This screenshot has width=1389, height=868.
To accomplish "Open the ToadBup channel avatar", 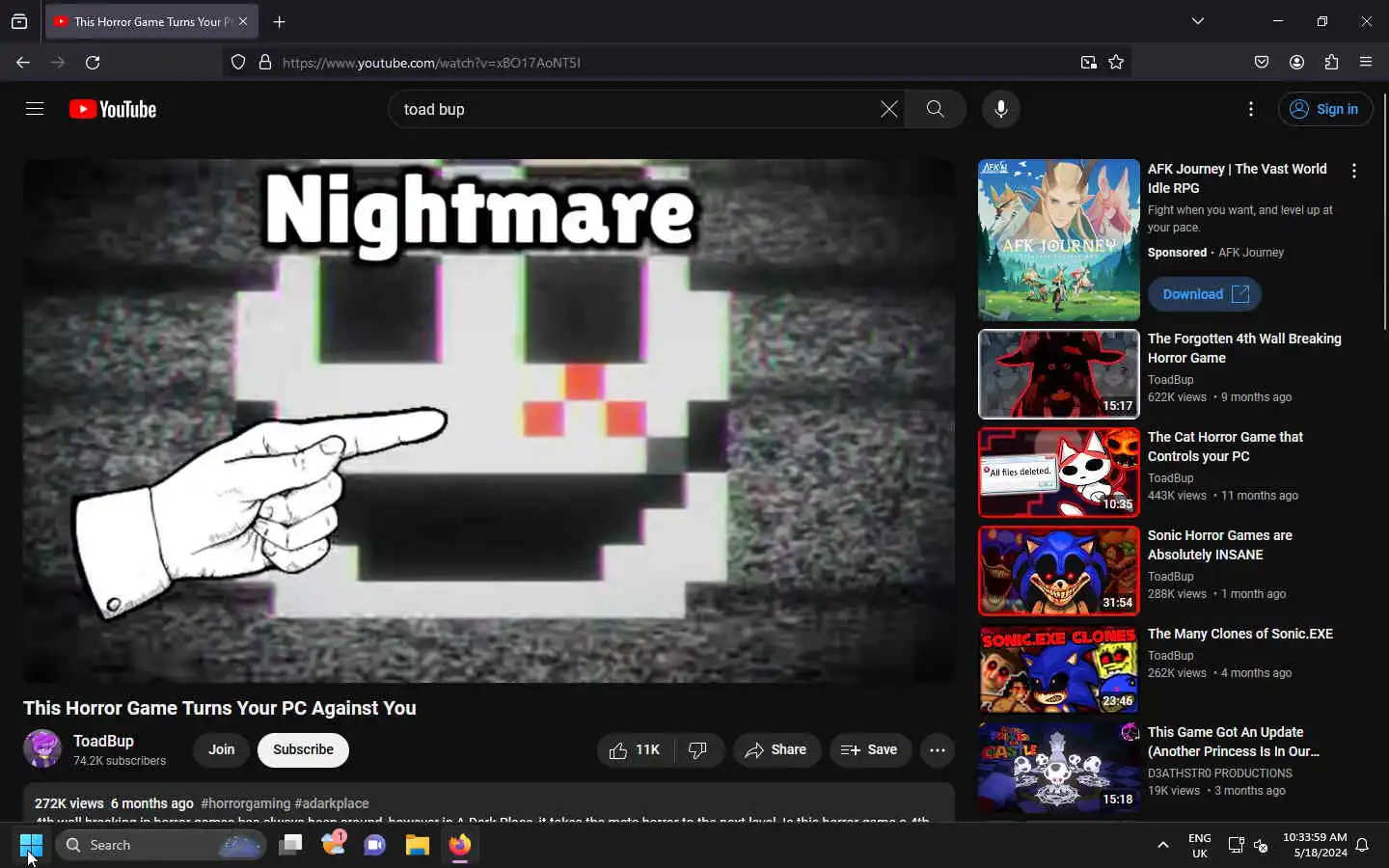I will click(x=42, y=748).
